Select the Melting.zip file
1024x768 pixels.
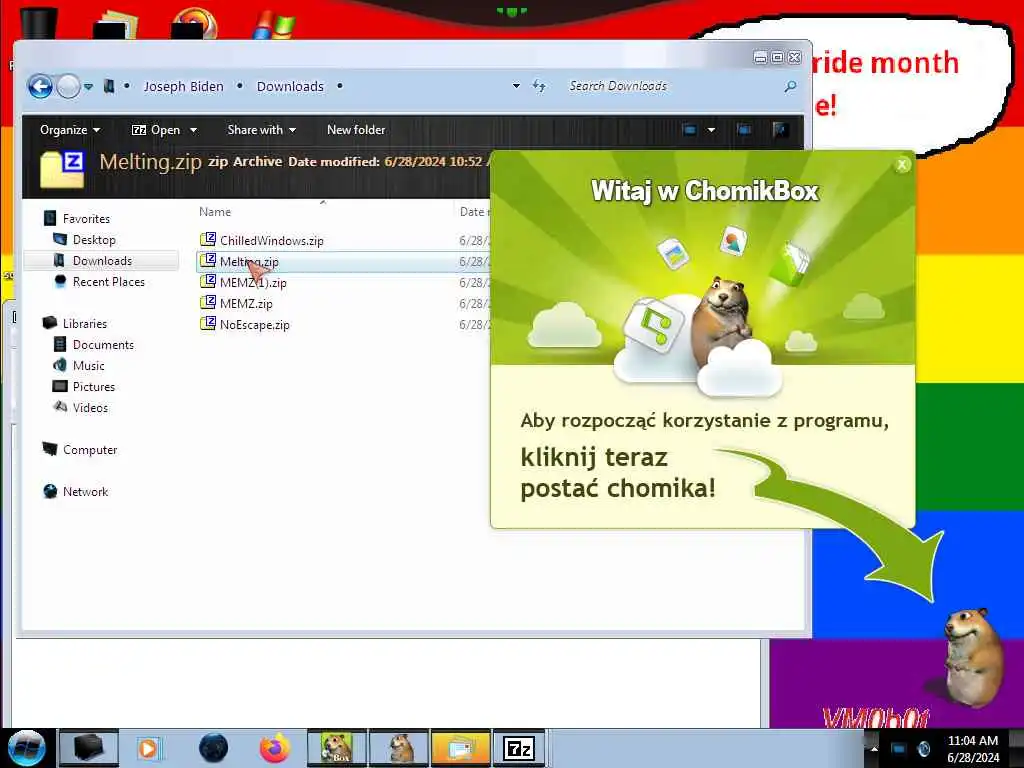pyautogui.click(x=249, y=262)
